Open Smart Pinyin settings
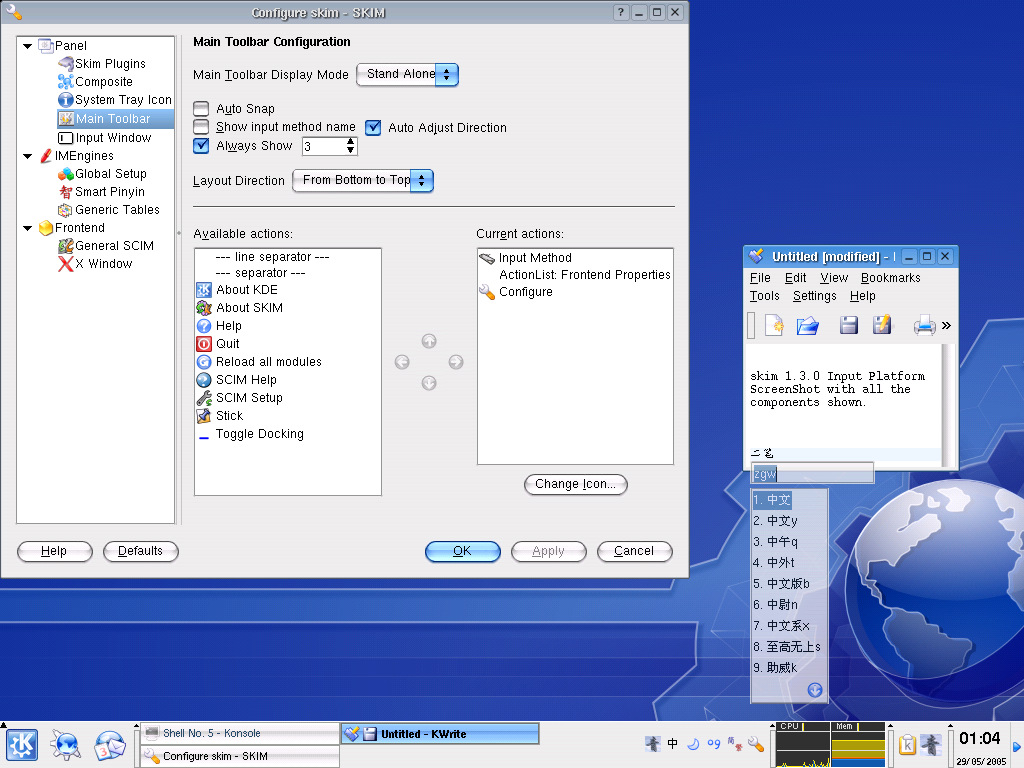Screen dimensions: 1024x768 101,192
